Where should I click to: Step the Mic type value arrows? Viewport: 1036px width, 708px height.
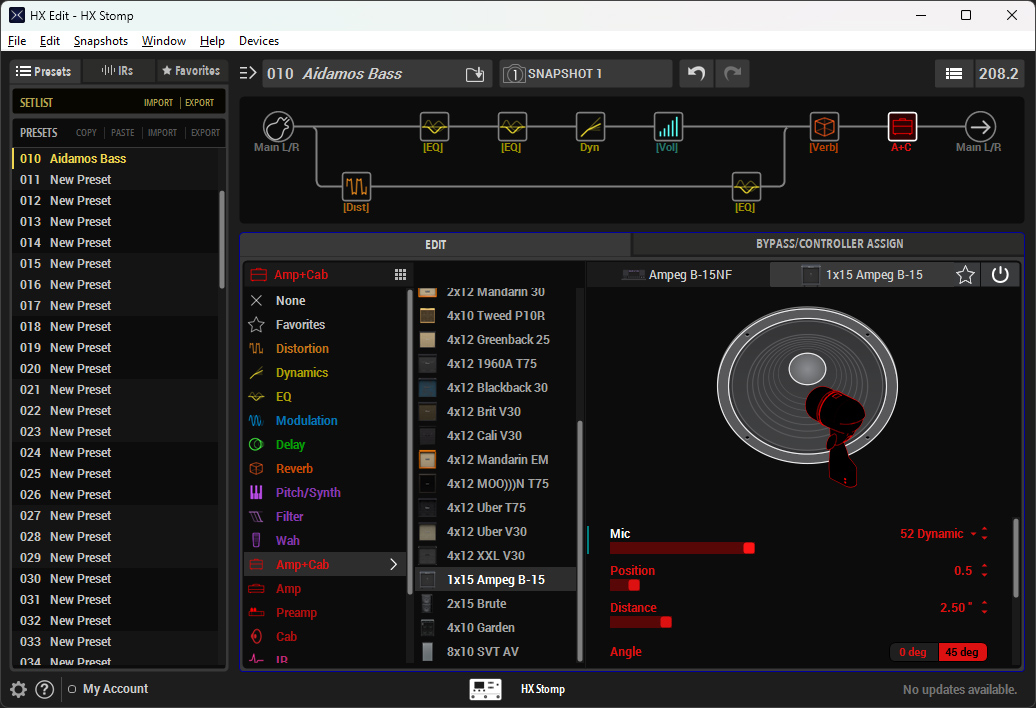(x=984, y=534)
